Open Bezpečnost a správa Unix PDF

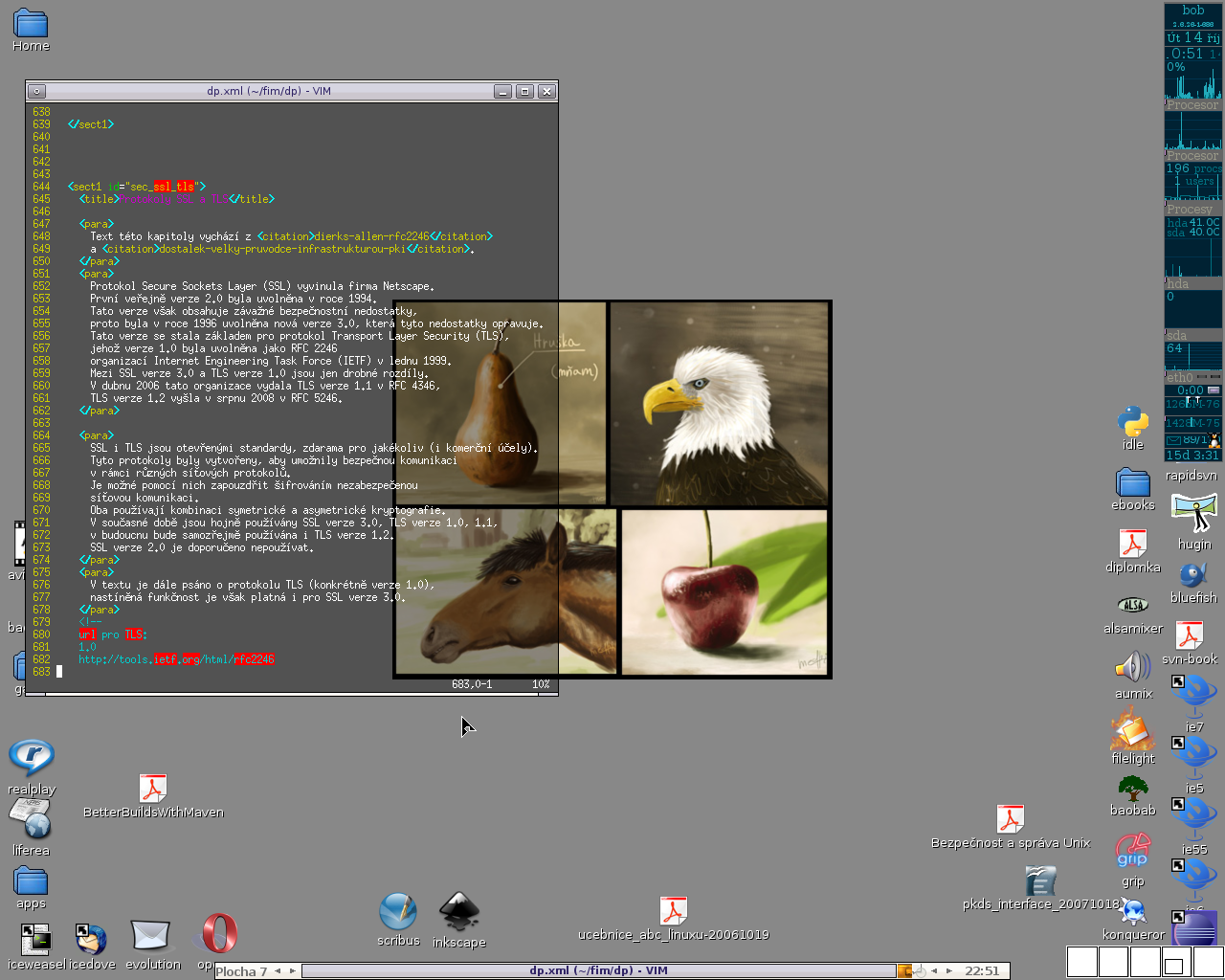pos(1011,819)
